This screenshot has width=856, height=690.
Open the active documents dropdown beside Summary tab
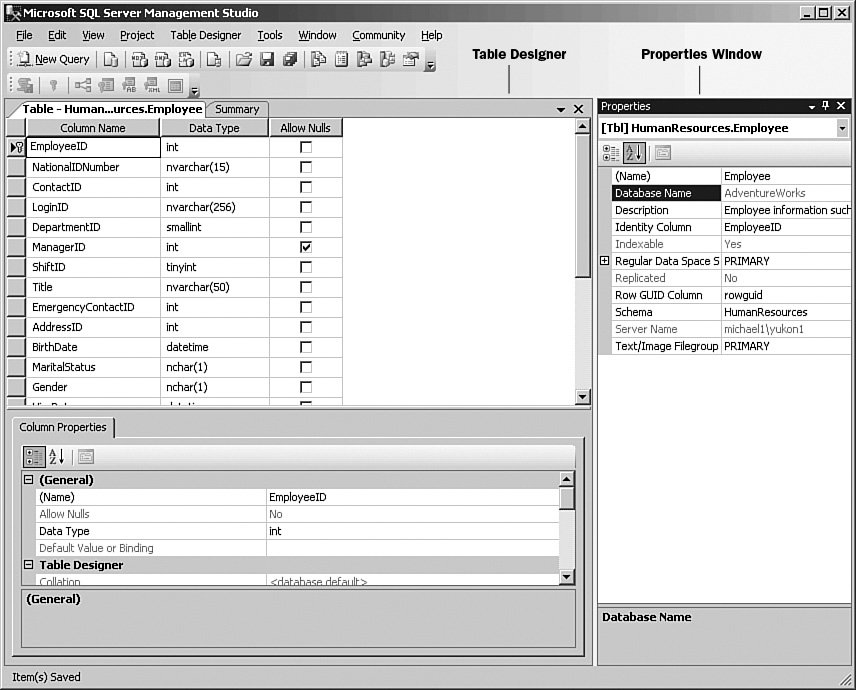click(x=561, y=110)
